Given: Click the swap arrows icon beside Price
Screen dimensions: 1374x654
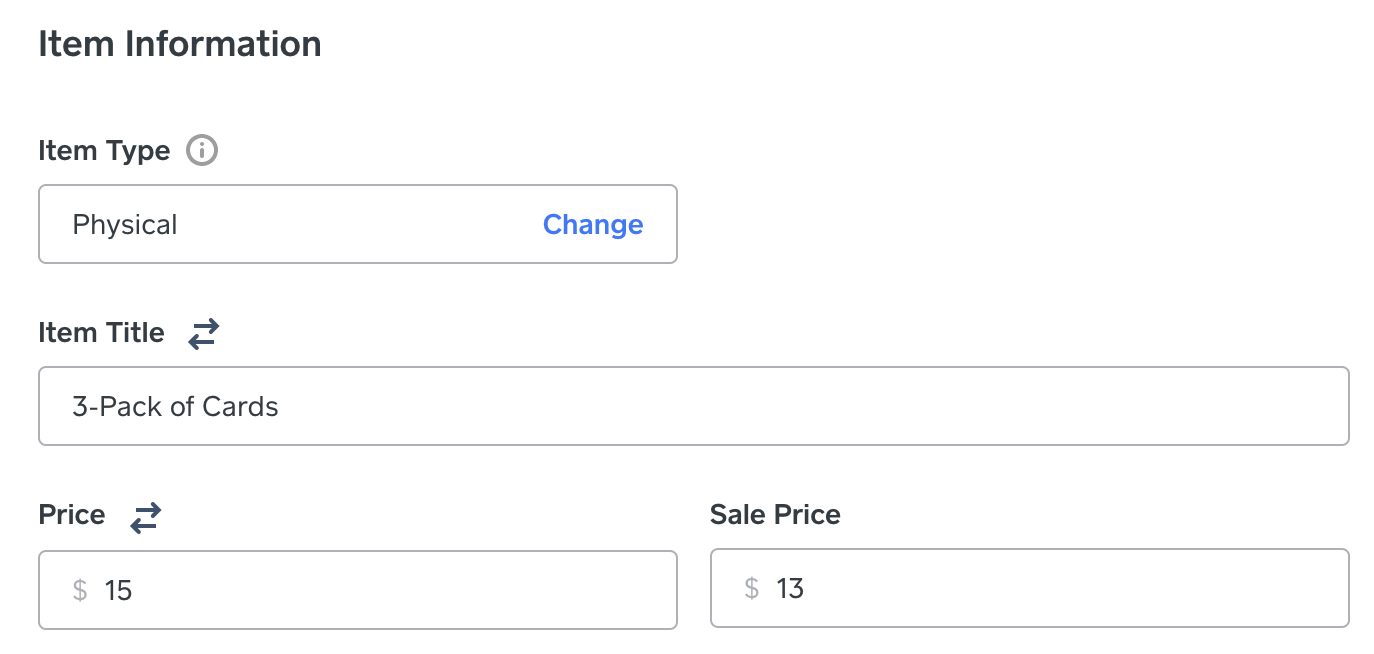Looking at the screenshot, I should [146, 516].
